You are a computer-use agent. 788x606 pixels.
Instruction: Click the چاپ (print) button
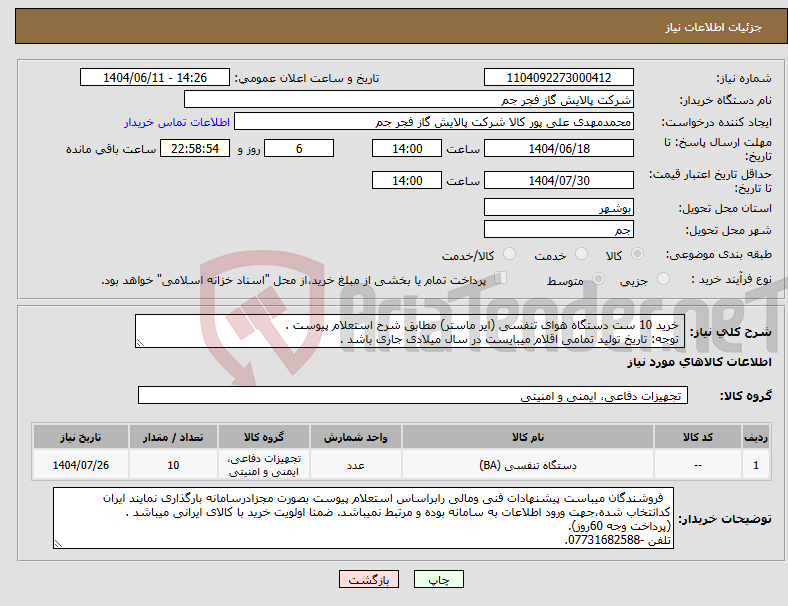pyautogui.click(x=438, y=579)
